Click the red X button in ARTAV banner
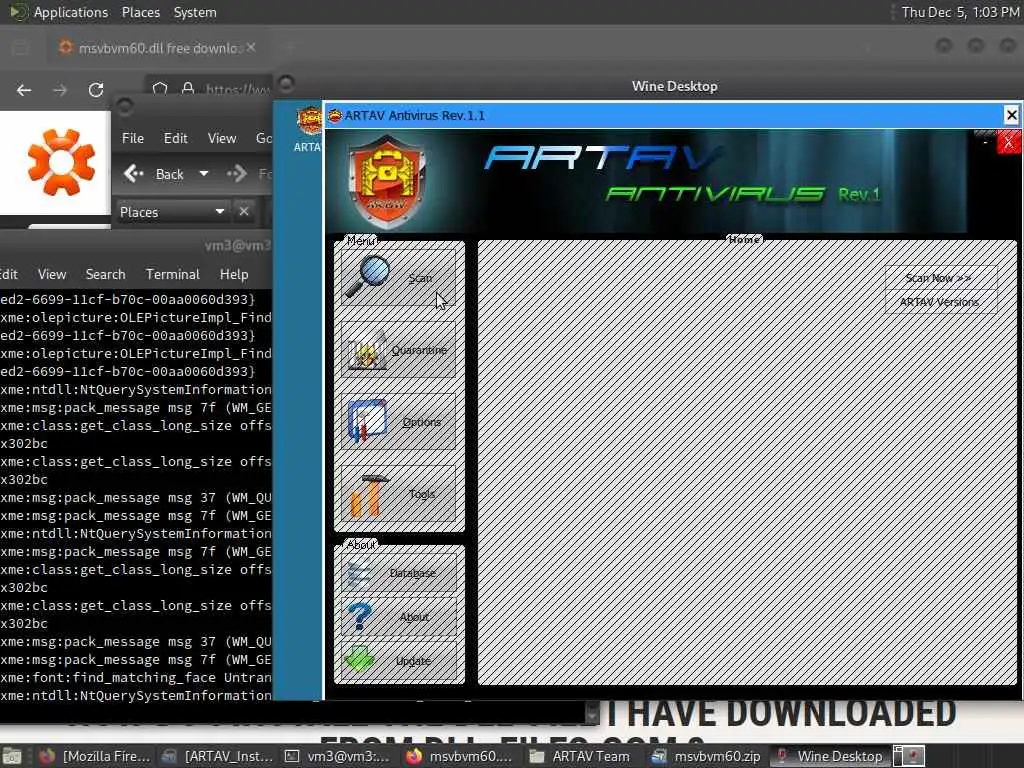 pos(1008,141)
